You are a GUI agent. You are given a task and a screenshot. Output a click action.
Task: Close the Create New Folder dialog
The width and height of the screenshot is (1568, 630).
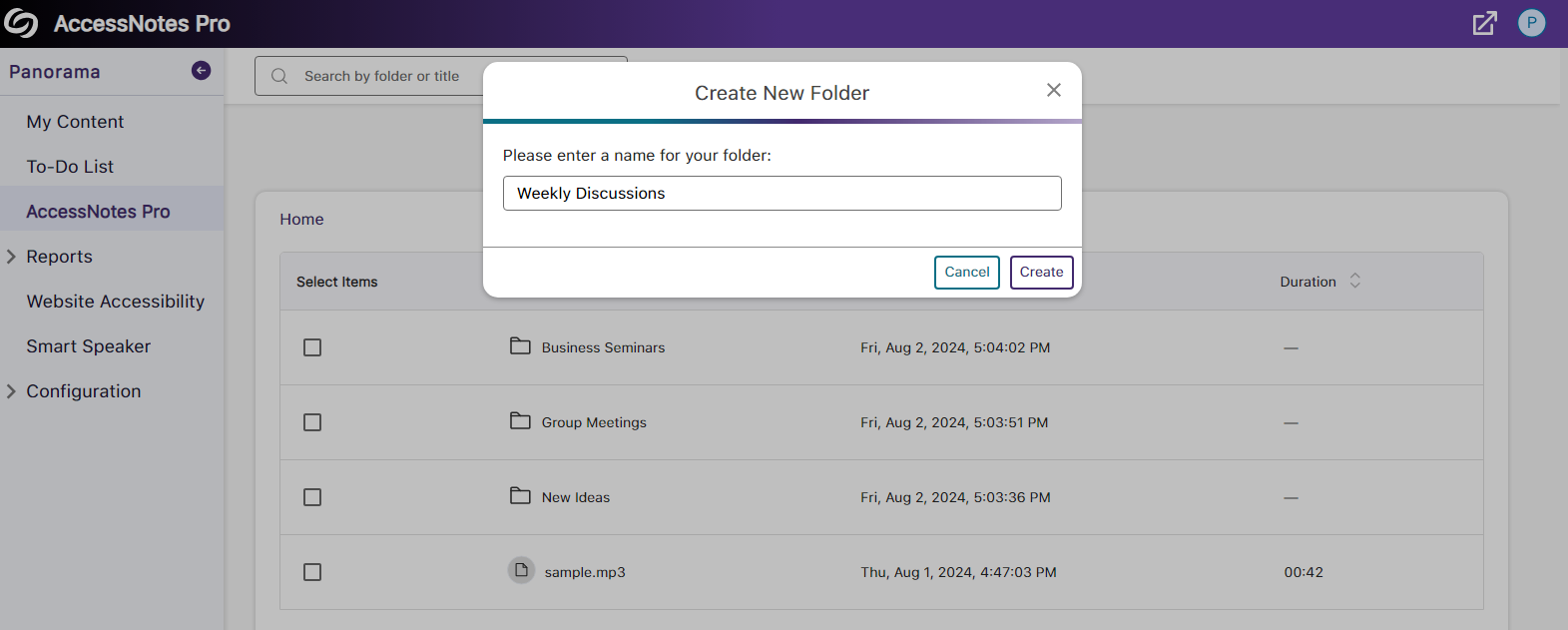pyautogui.click(x=1053, y=90)
